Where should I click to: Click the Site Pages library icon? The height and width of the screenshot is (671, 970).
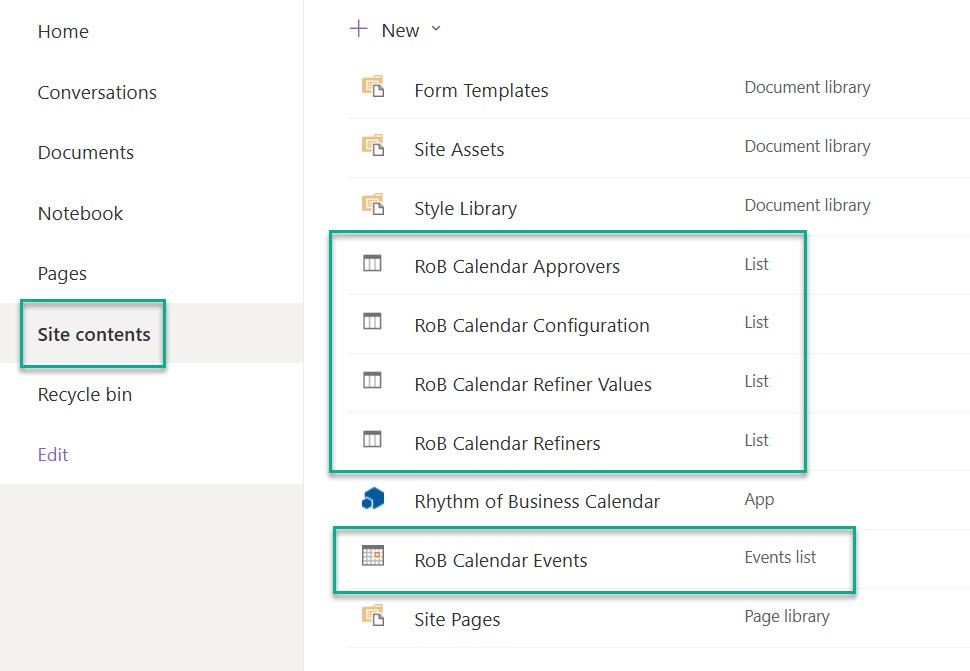[372, 615]
